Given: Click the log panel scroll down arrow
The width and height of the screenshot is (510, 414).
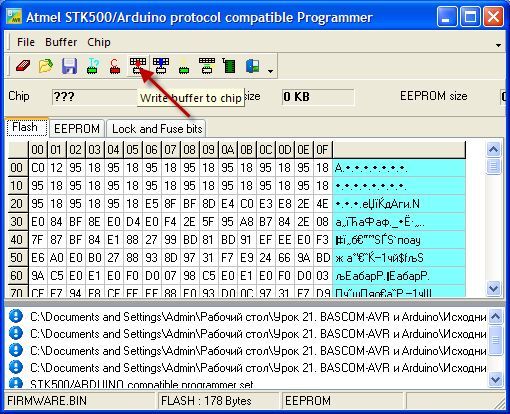Looking at the screenshot, I should (x=495, y=379).
